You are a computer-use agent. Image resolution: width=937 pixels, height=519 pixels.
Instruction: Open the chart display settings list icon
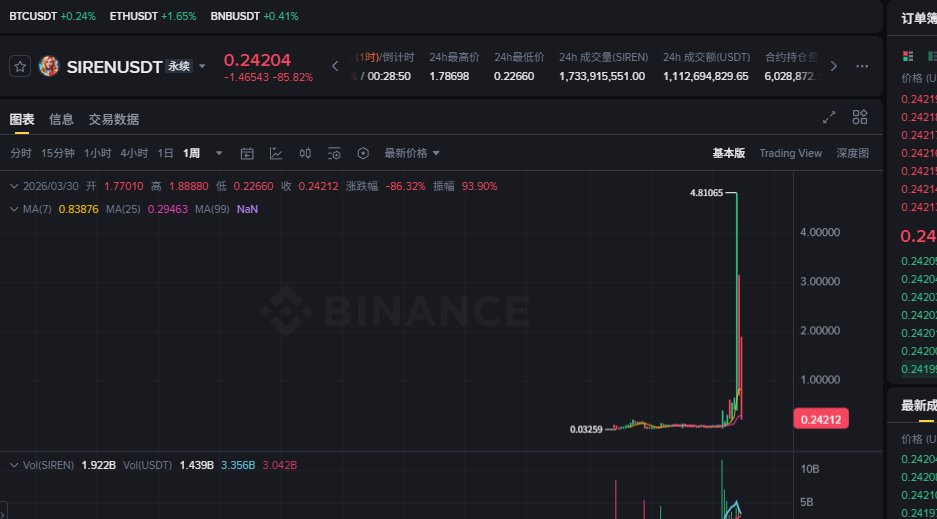(334, 153)
